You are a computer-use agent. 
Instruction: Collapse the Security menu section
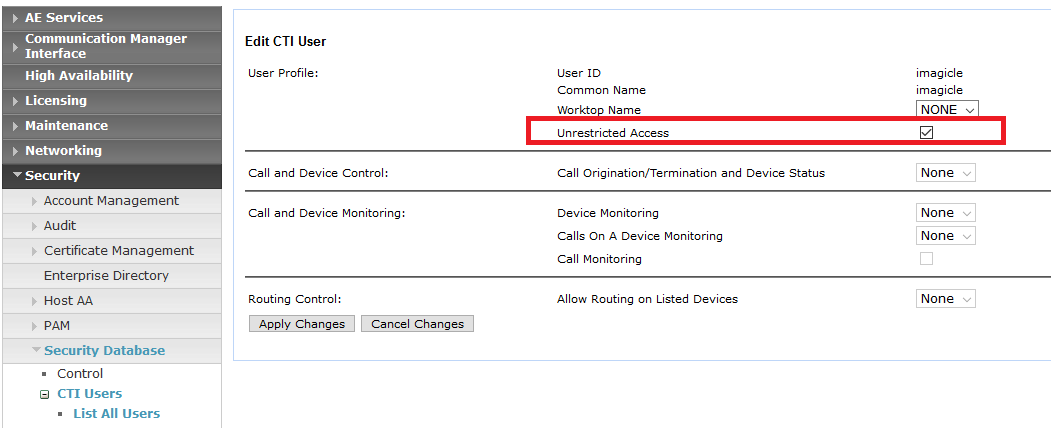(x=52, y=176)
